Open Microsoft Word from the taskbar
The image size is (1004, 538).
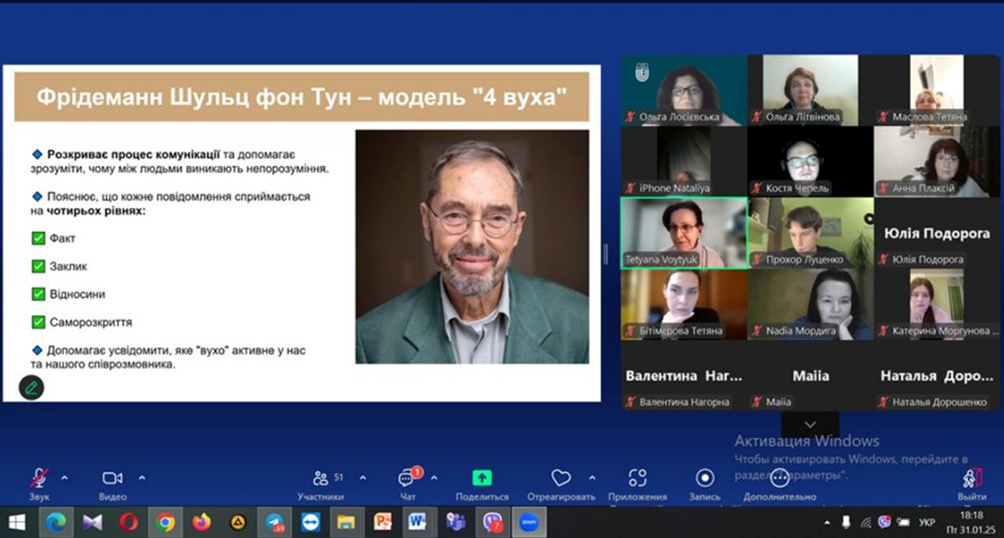click(x=415, y=521)
